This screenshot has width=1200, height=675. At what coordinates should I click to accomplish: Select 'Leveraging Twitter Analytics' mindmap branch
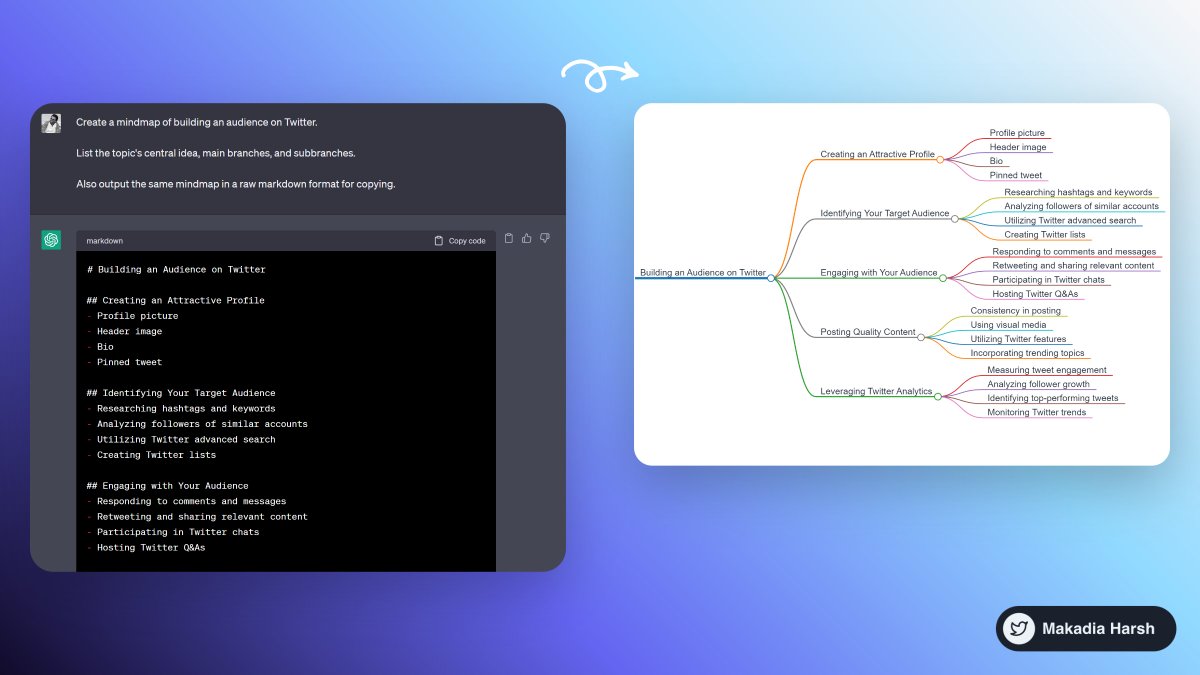pyautogui.click(x=876, y=391)
